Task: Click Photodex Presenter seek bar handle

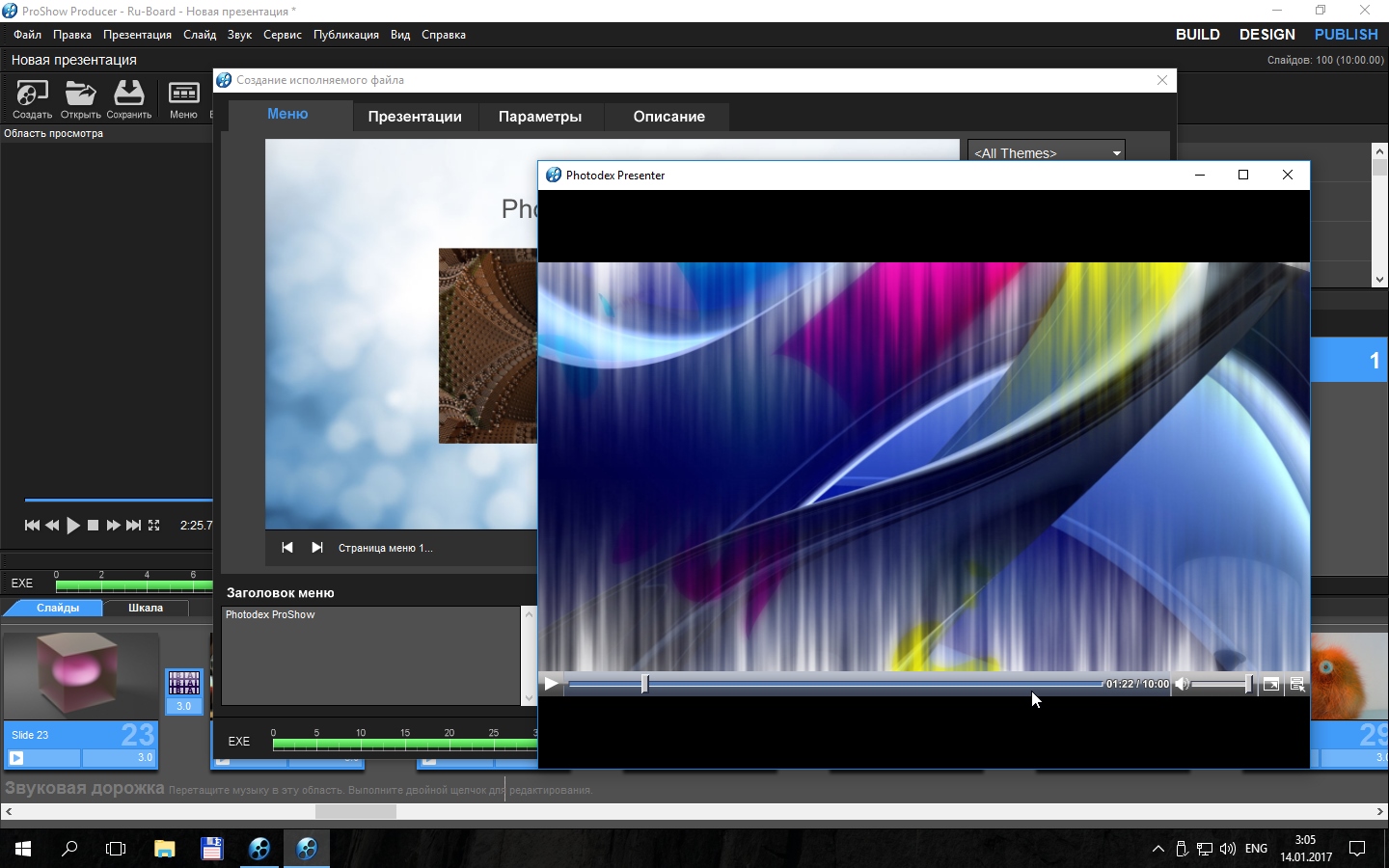Action: coord(644,684)
